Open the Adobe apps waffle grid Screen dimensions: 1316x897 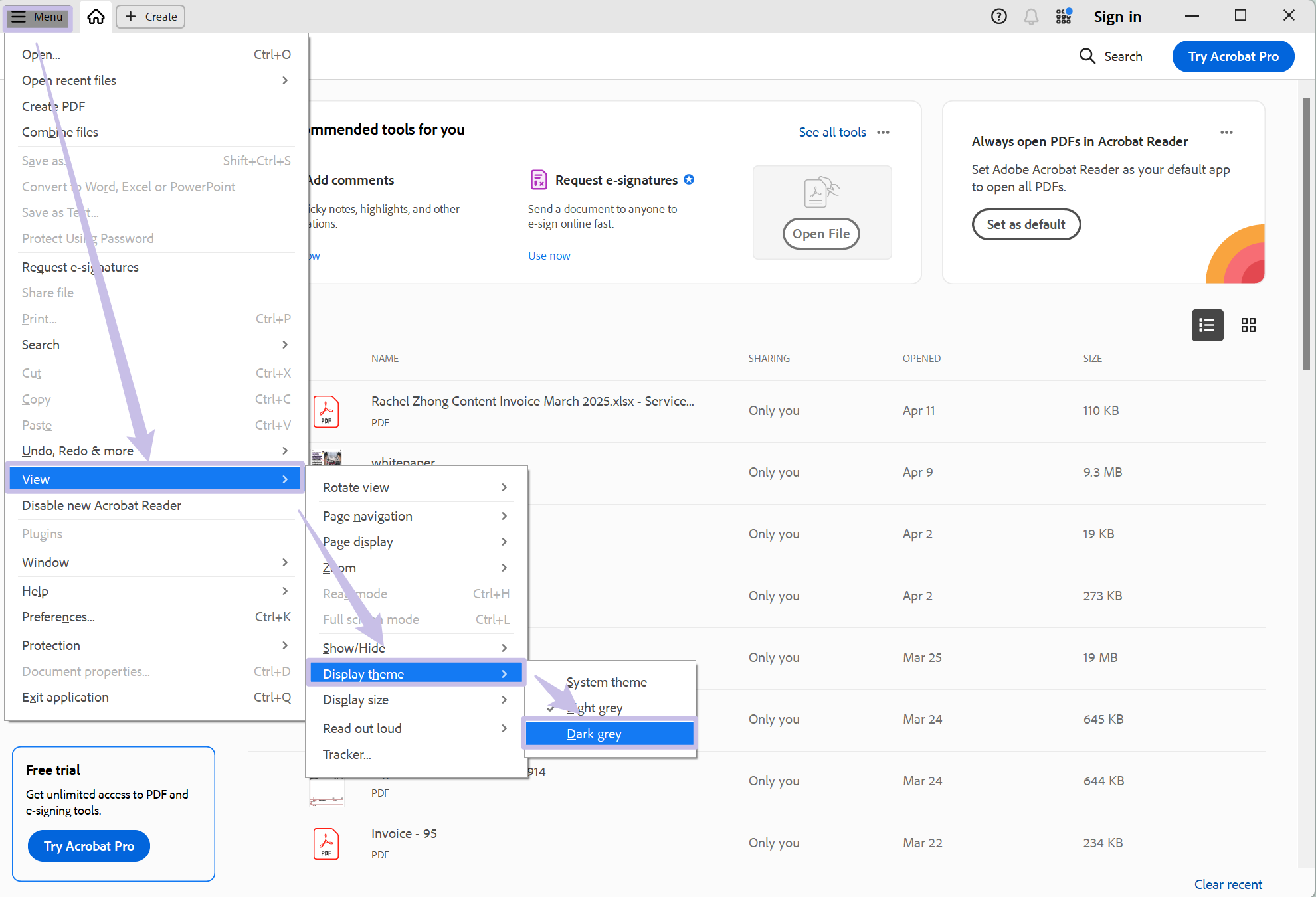(1063, 16)
